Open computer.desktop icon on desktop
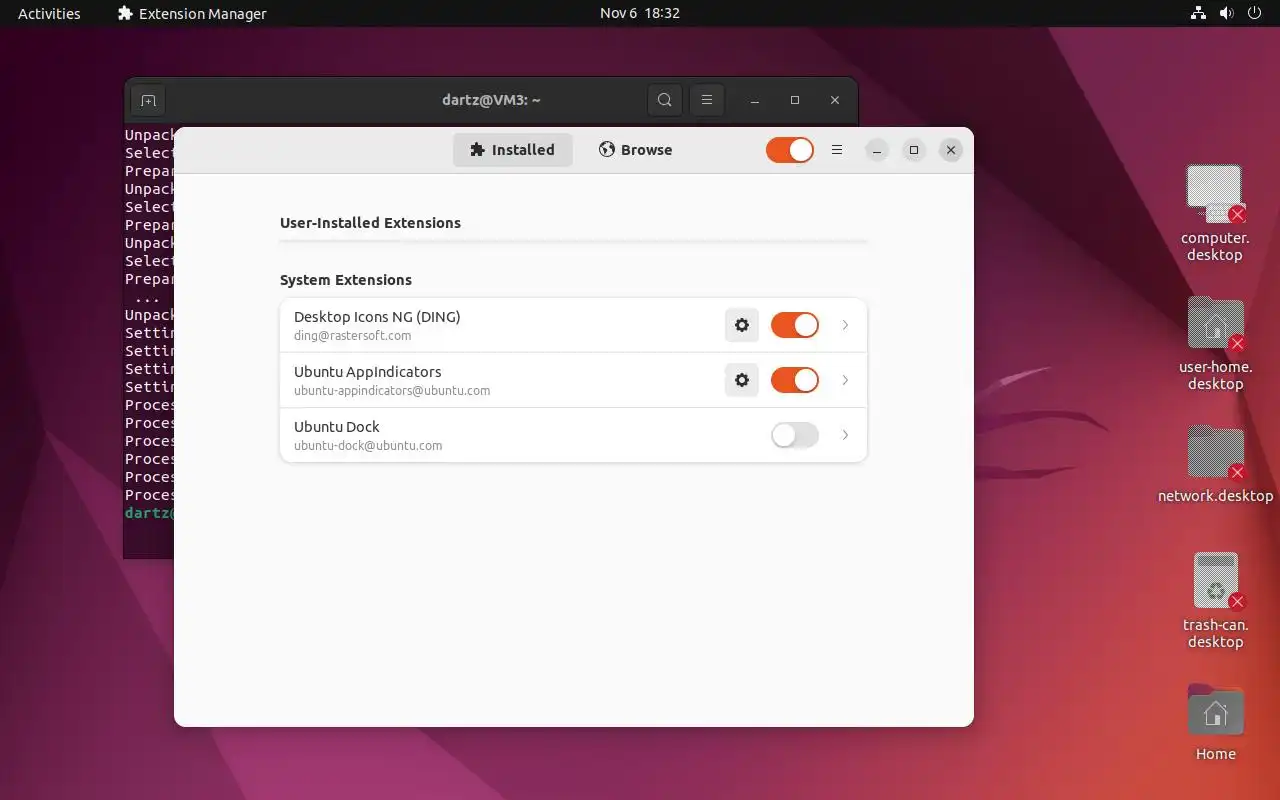The height and width of the screenshot is (800, 1280). pos(1215,214)
